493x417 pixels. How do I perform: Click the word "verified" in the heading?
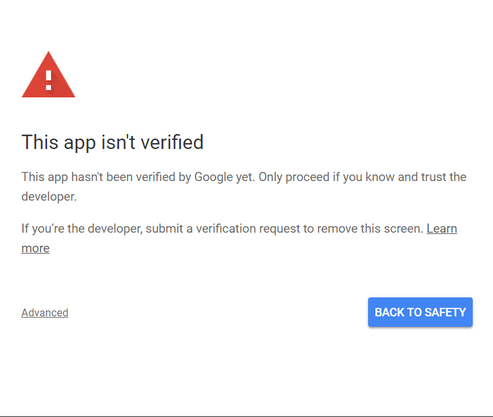(172, 142)
